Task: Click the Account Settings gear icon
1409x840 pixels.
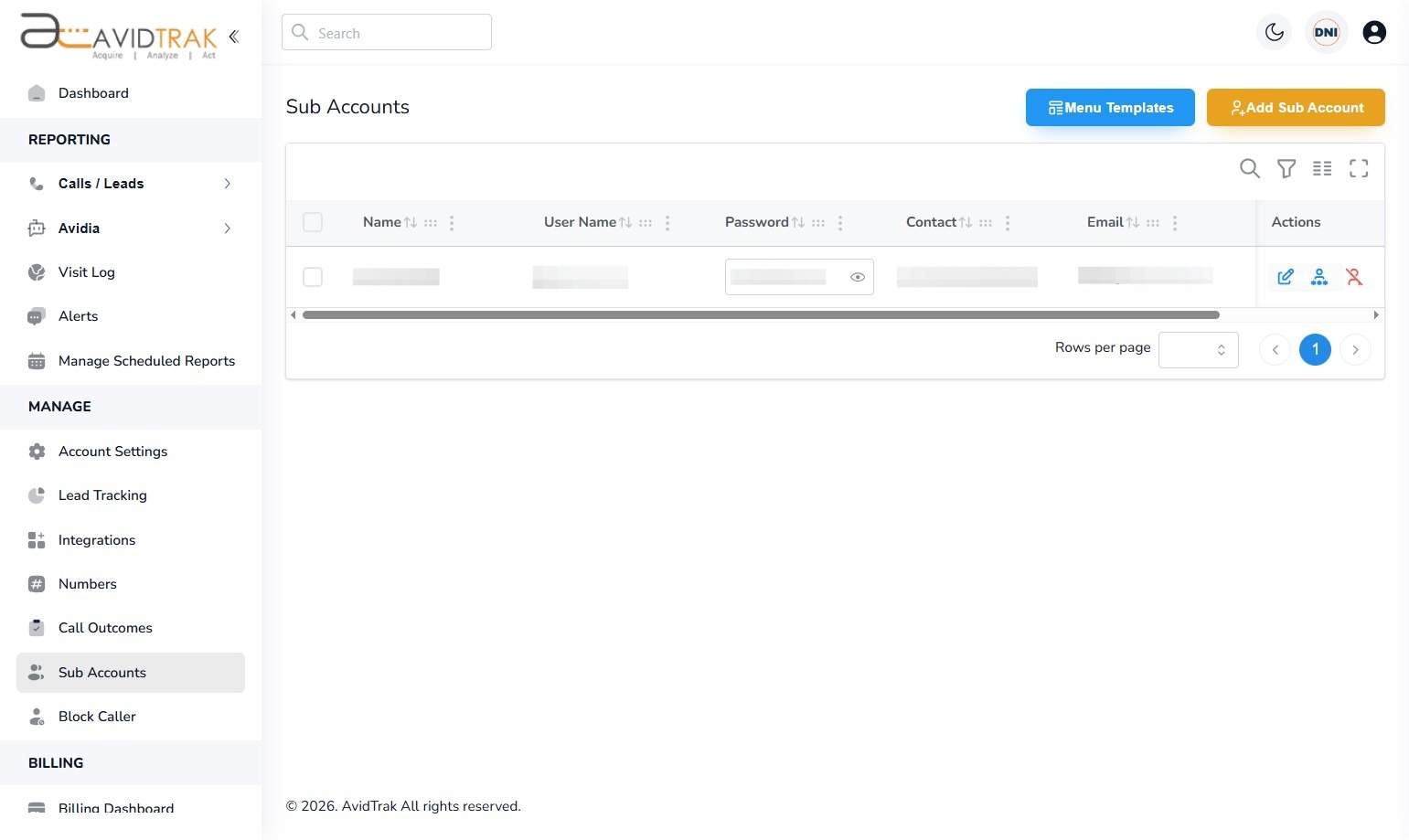Action: [37, 452]
